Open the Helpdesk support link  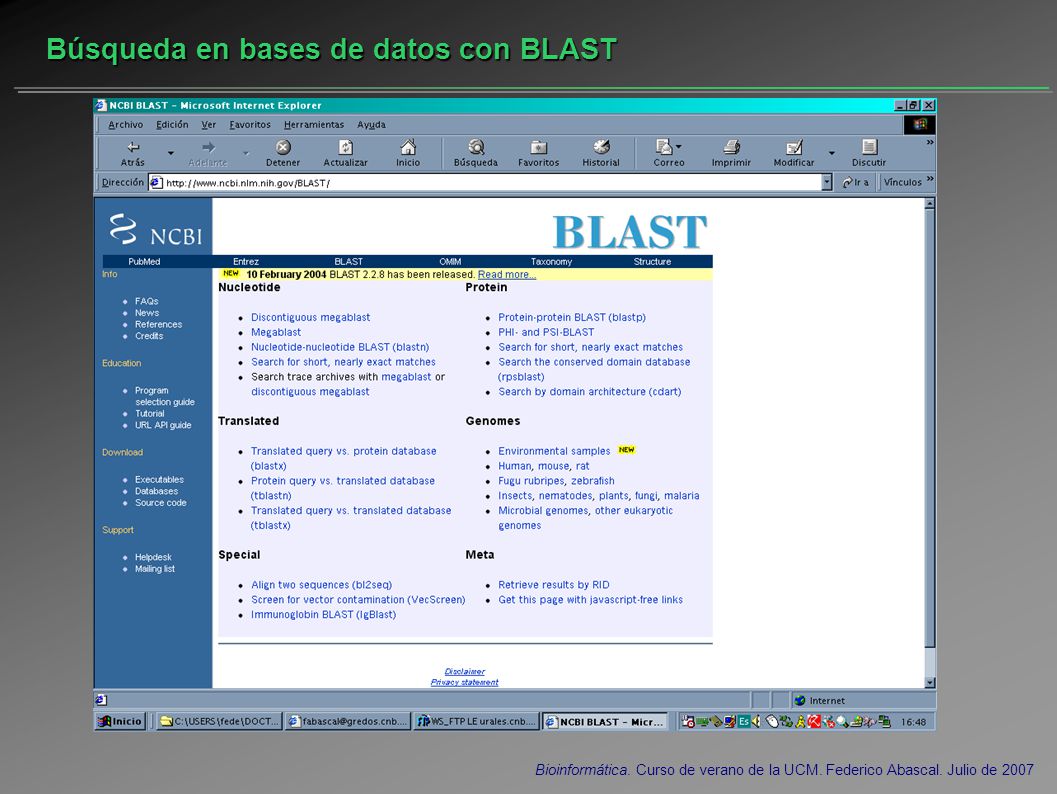(153, 557)
